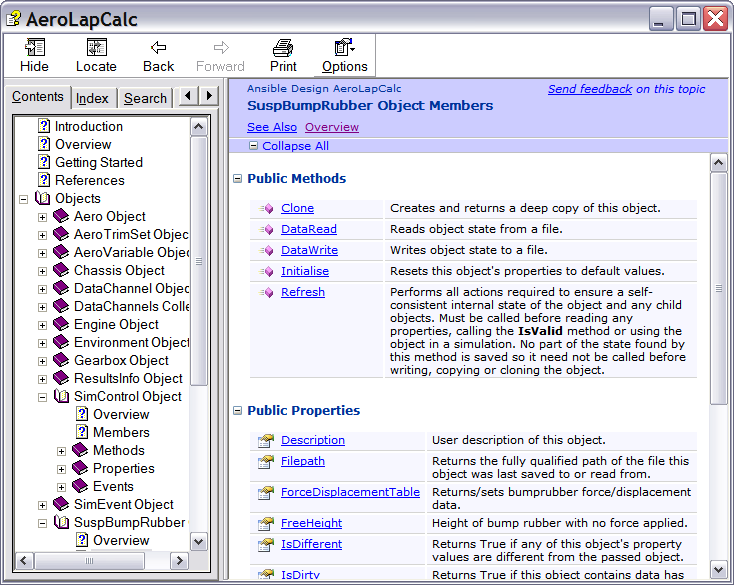Expand the DataChannel Object node
Viewport: 734px width, 585px height.
[43, 289]
